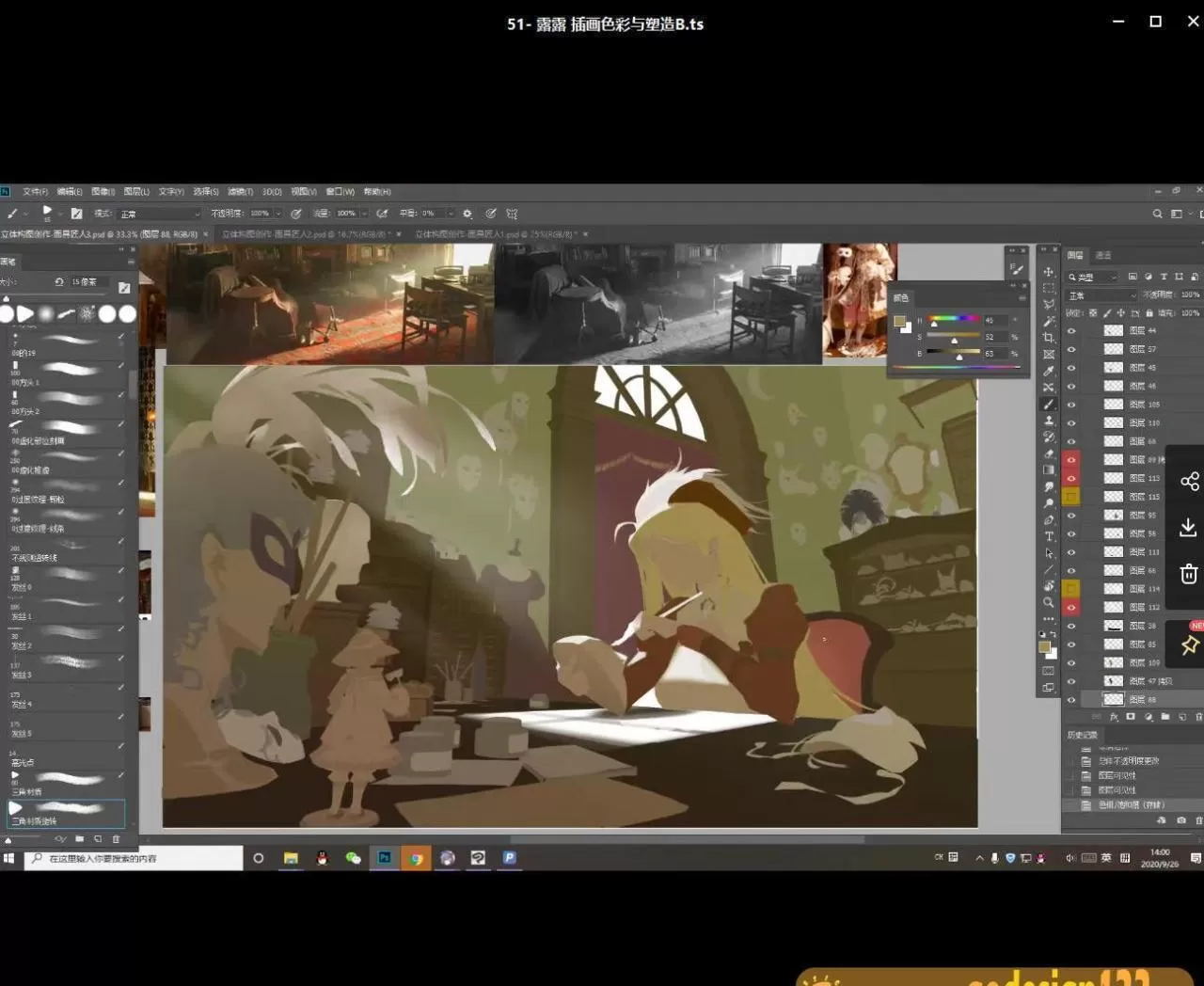
Task: Click the foreground color swatch in toolbar
Action: [x=1044, y=646]
